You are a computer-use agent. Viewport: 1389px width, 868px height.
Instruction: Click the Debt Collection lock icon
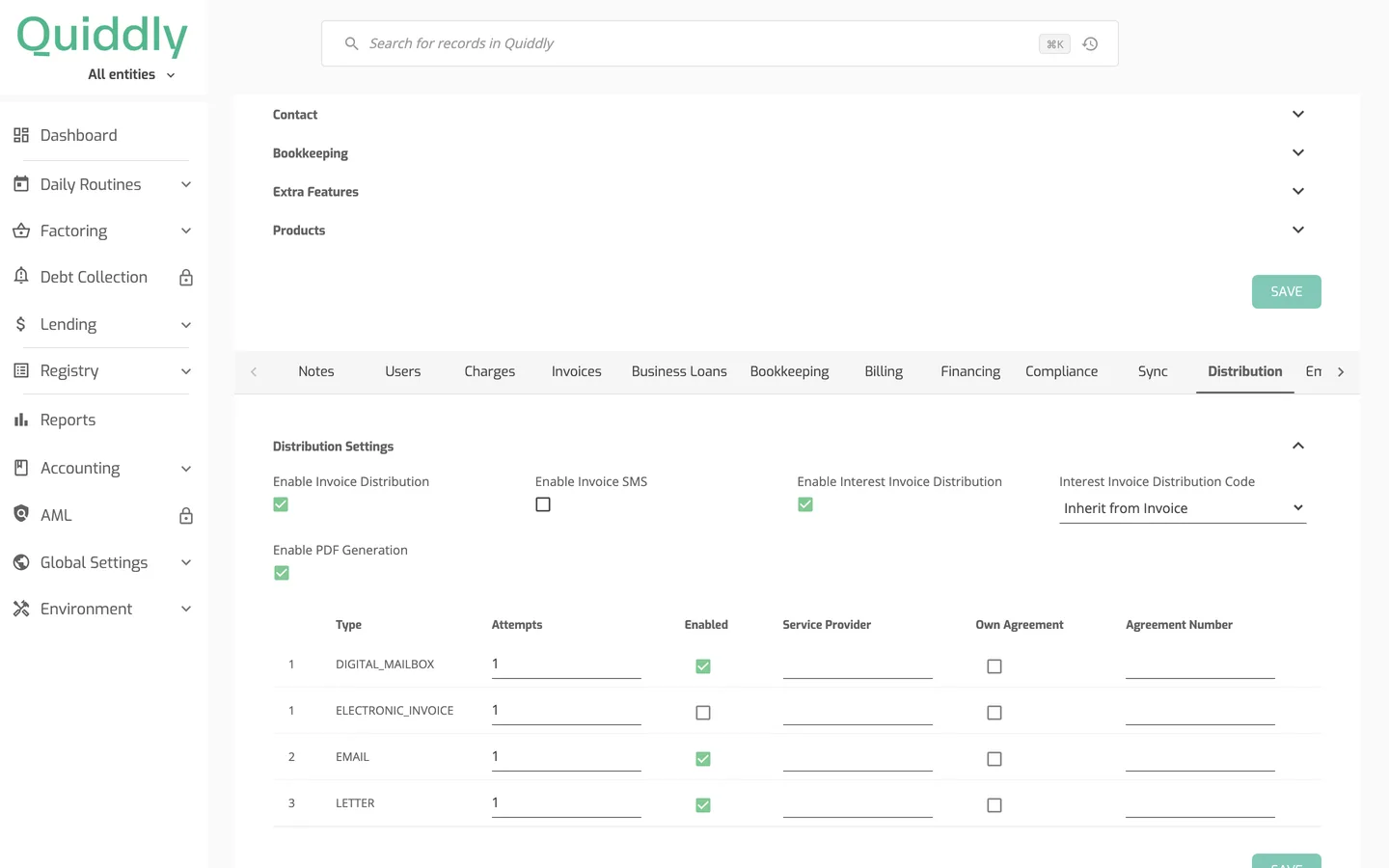click(x=186, y=278)
